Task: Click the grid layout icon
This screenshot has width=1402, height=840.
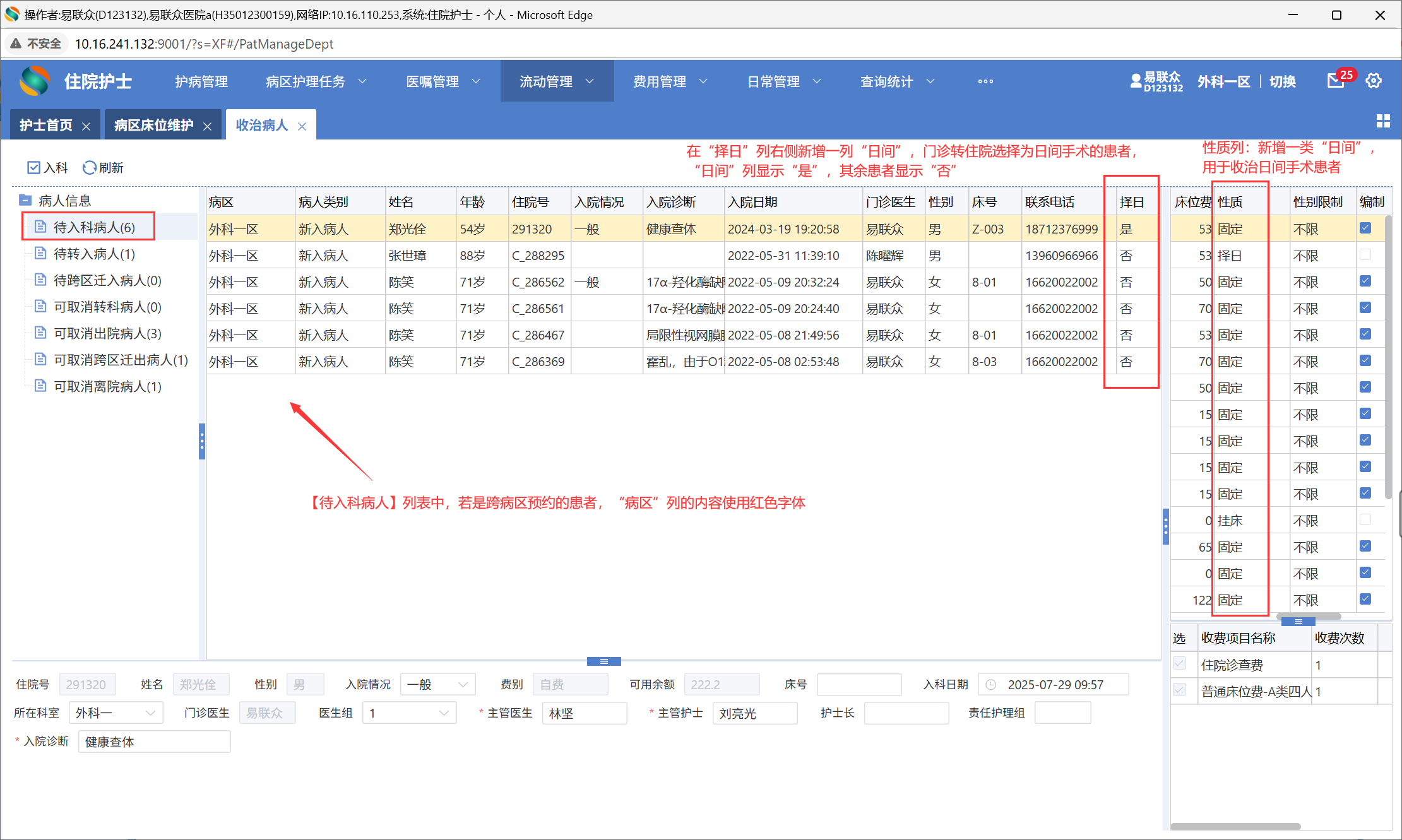Action: pyautogui.click(x=1383, y=121)
